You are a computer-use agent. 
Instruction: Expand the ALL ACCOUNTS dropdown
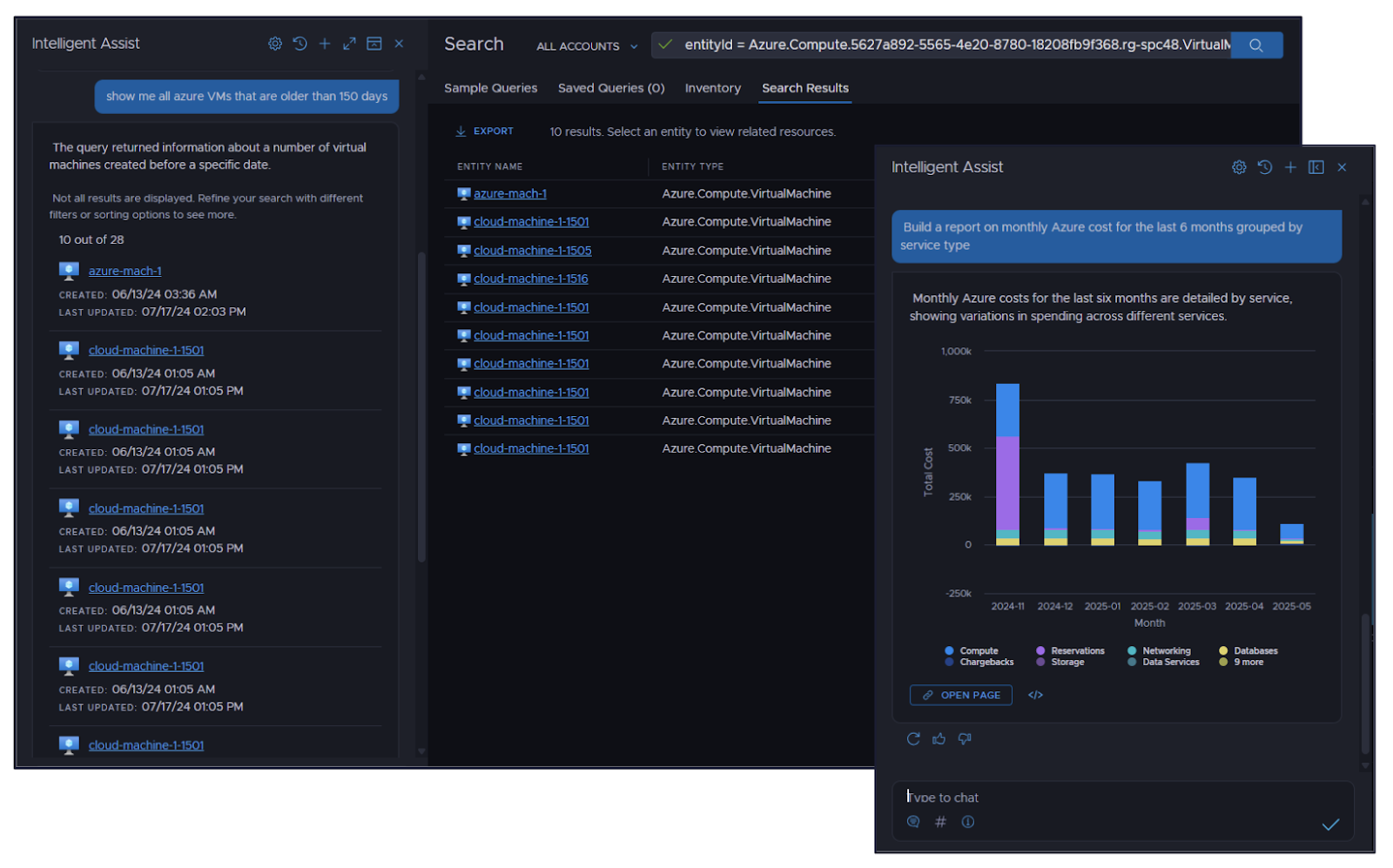click(x=587, y=46)
